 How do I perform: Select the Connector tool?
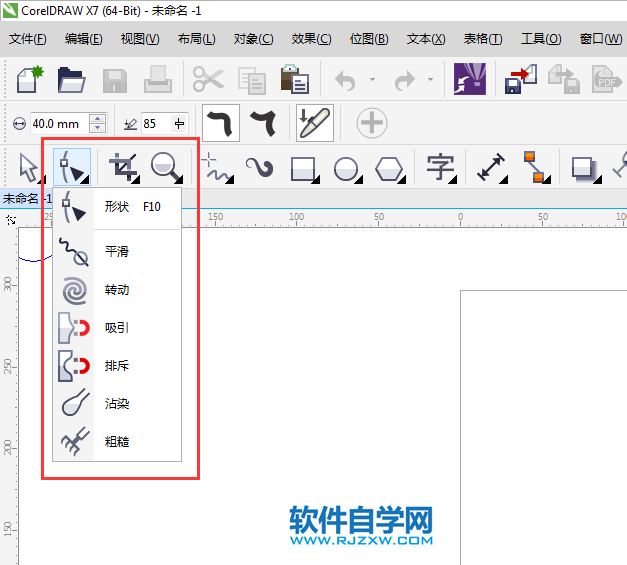537,167
